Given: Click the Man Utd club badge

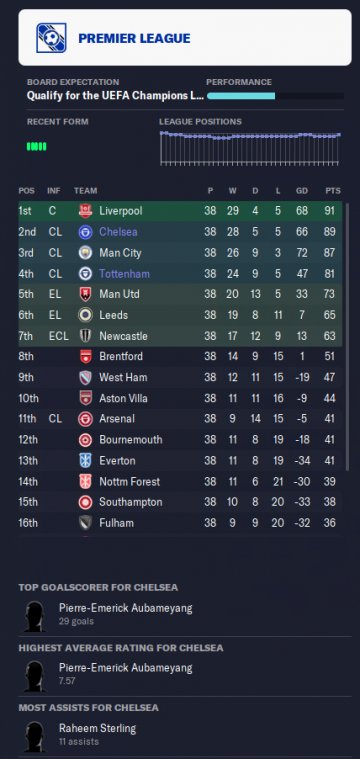Looking at the screenshot, I should click(x=85, y=294).
